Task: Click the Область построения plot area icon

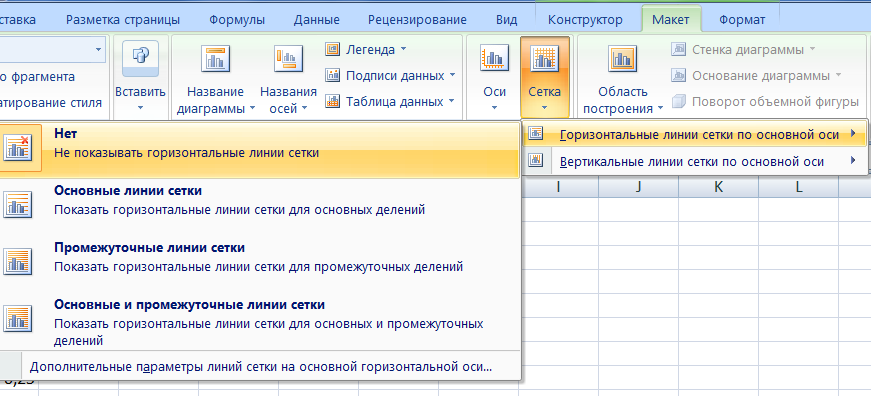Action: 622,58
